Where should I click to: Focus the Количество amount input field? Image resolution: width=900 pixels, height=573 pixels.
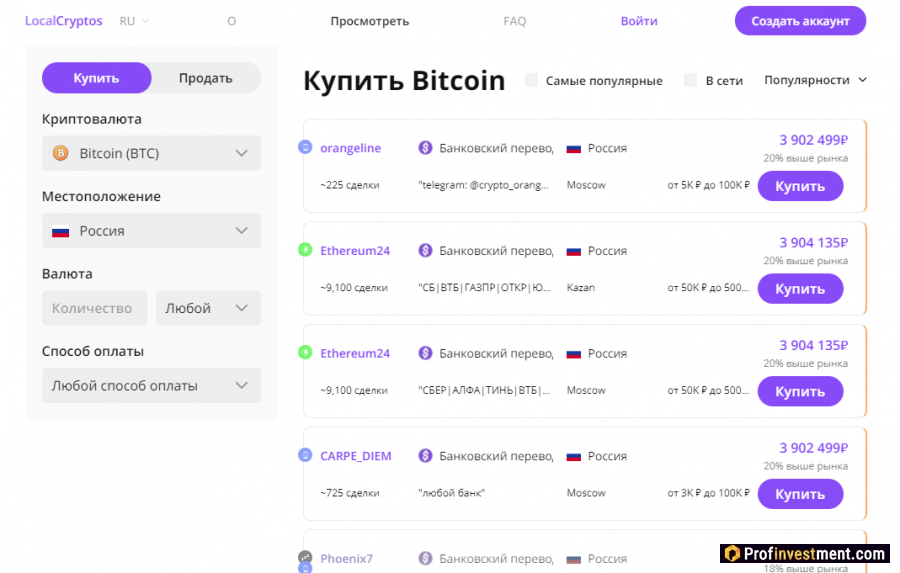click(x=94, y=308)
